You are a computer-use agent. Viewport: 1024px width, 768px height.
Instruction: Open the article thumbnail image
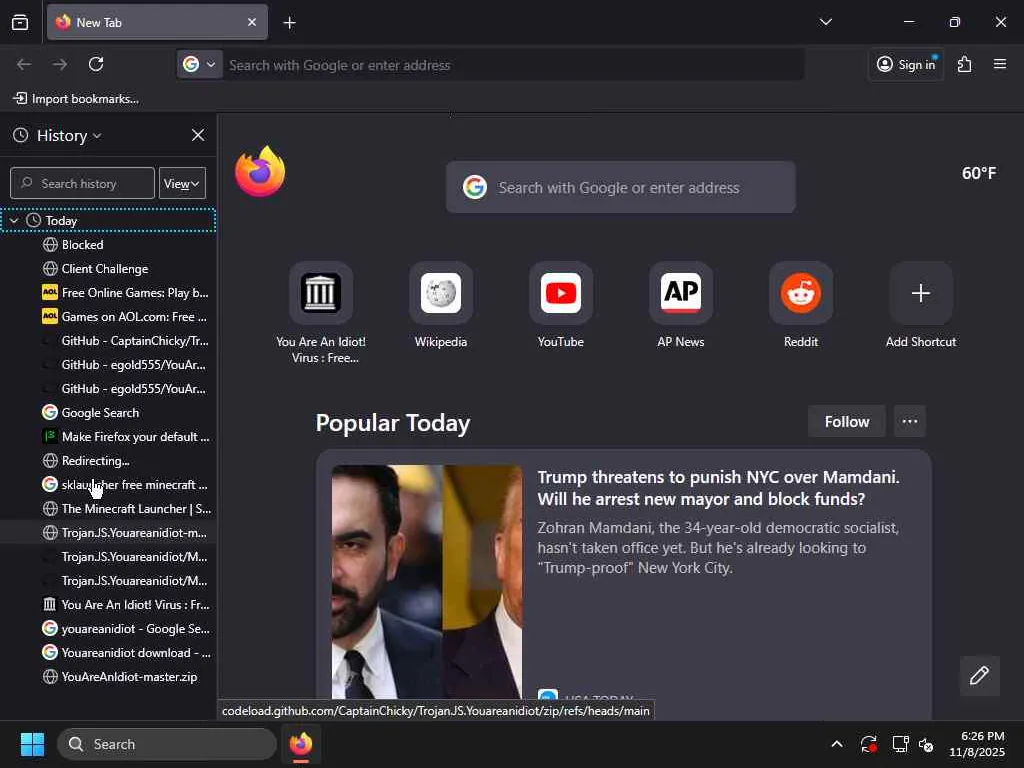click(x=426, y=581)
